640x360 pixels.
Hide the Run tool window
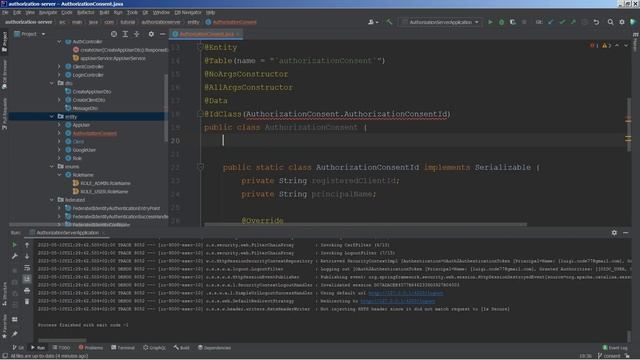(626, 233)
